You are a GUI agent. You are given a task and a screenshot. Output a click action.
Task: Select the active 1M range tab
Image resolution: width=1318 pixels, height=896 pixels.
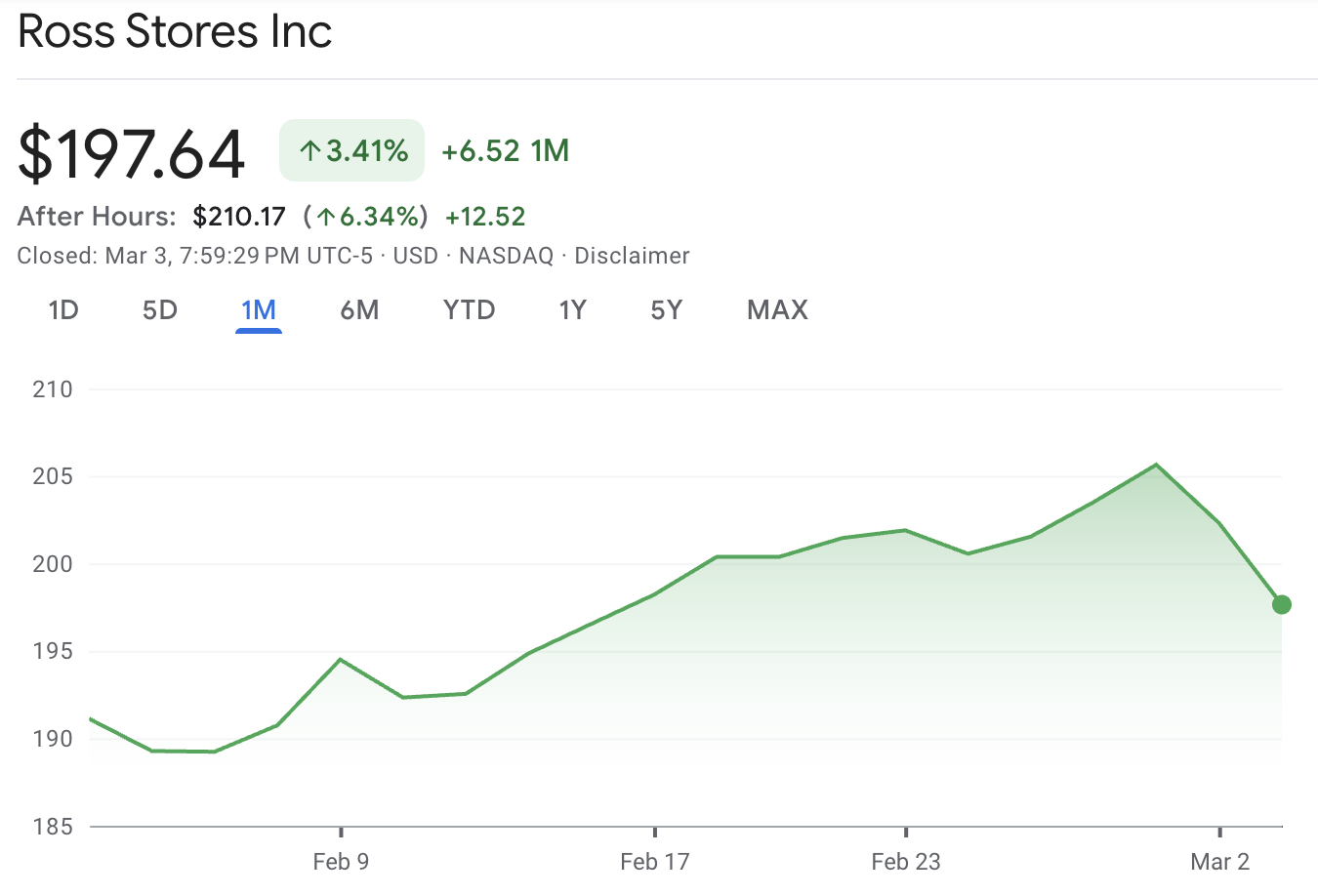coord(259,310)
